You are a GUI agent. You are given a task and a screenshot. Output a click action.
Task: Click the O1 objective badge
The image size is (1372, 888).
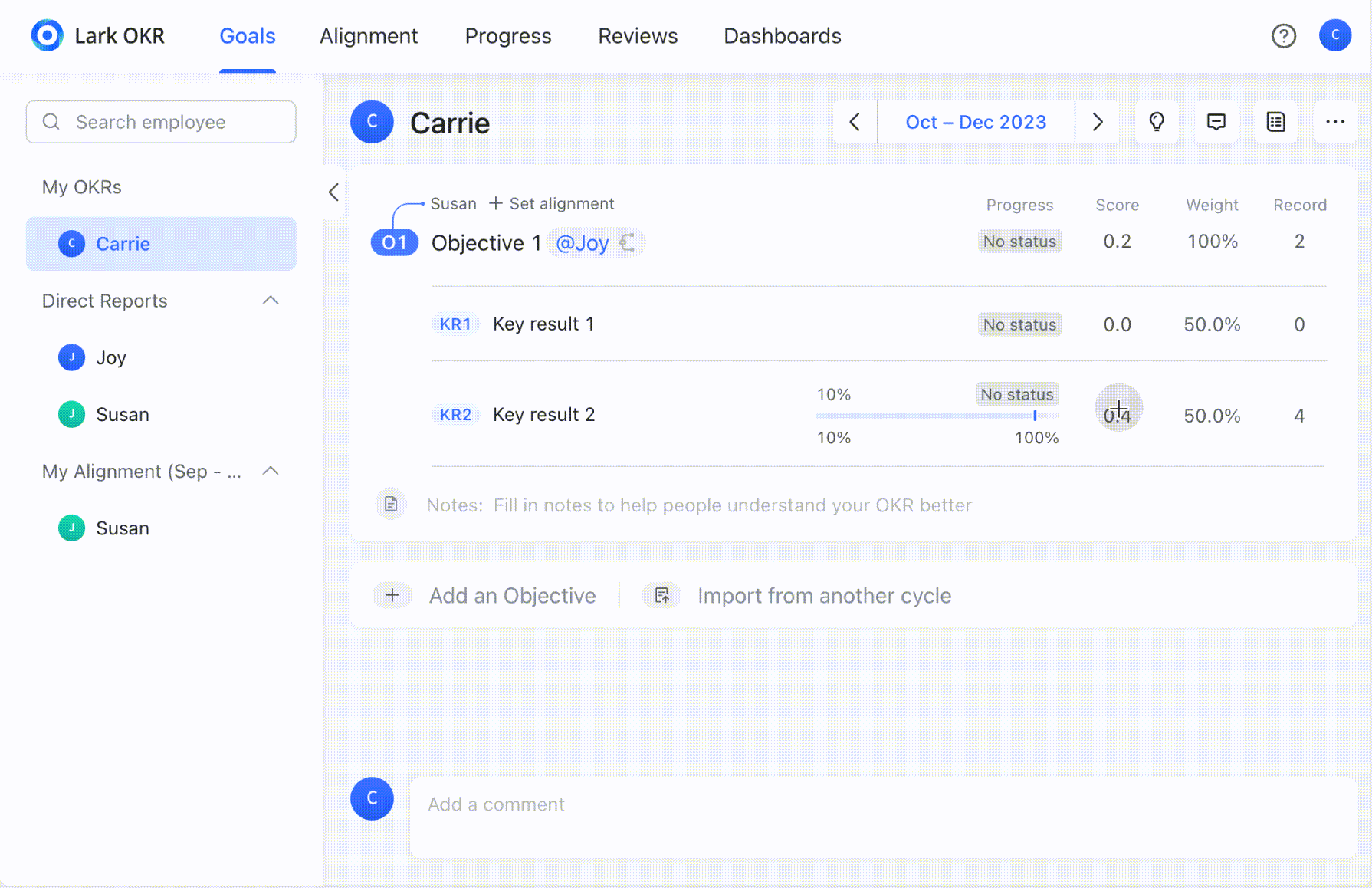(x=395, y=243)
